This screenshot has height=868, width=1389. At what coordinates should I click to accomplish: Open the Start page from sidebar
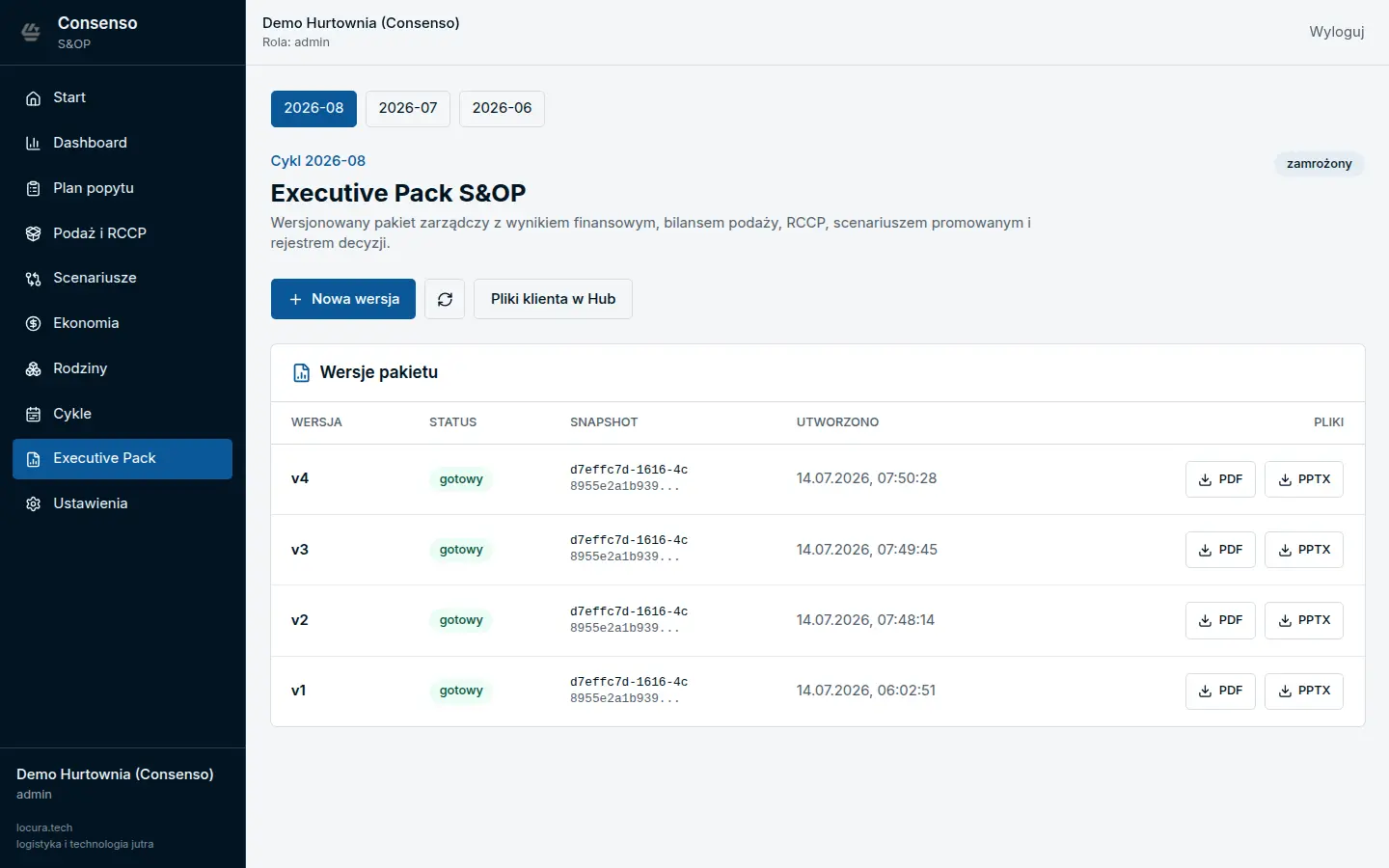click(x=123, y=97)
